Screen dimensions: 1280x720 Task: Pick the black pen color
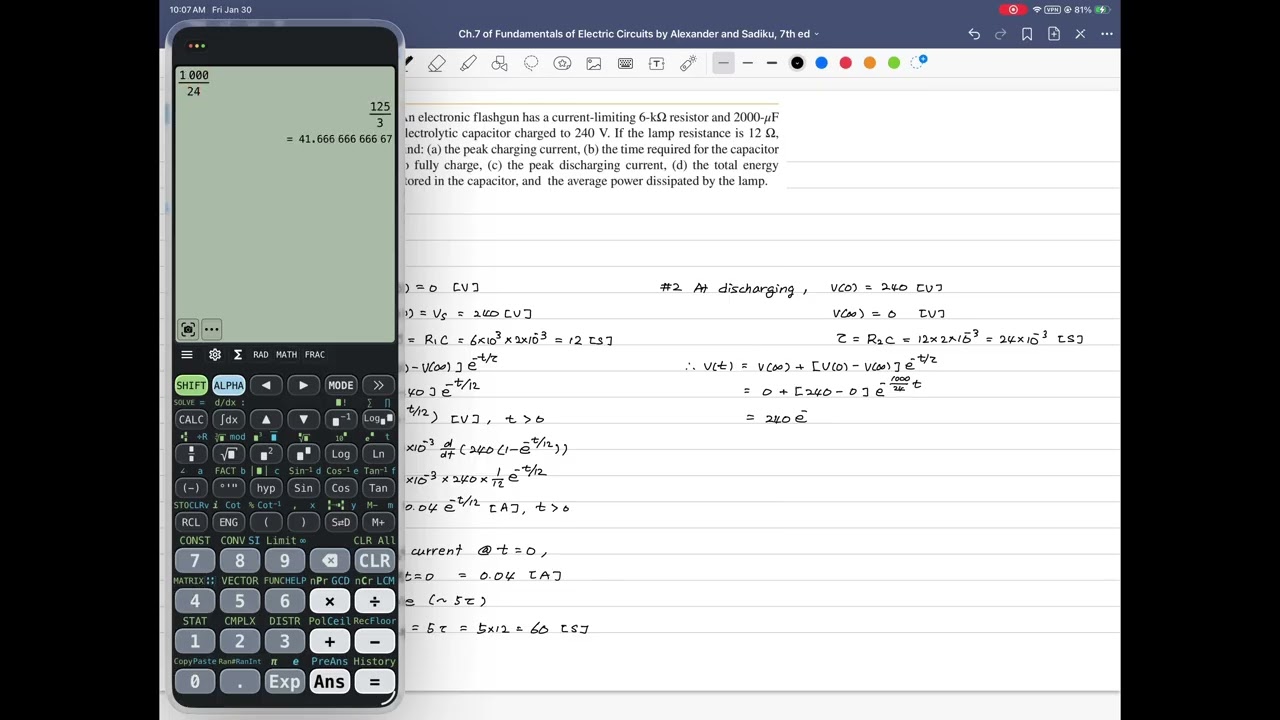(797, 63)
